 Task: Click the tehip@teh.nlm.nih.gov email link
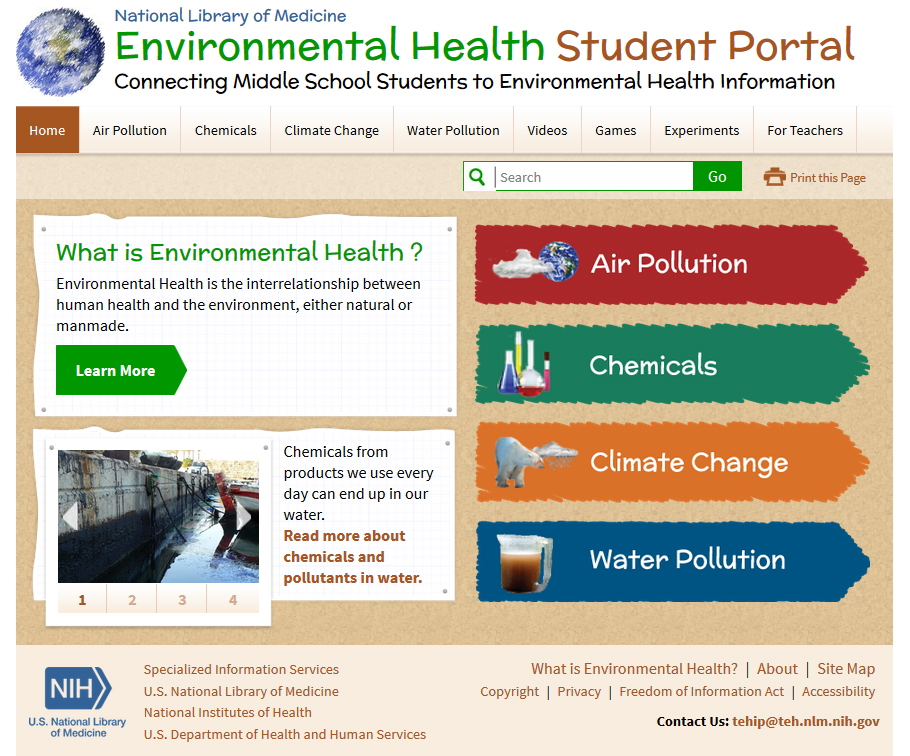(806, 721)
